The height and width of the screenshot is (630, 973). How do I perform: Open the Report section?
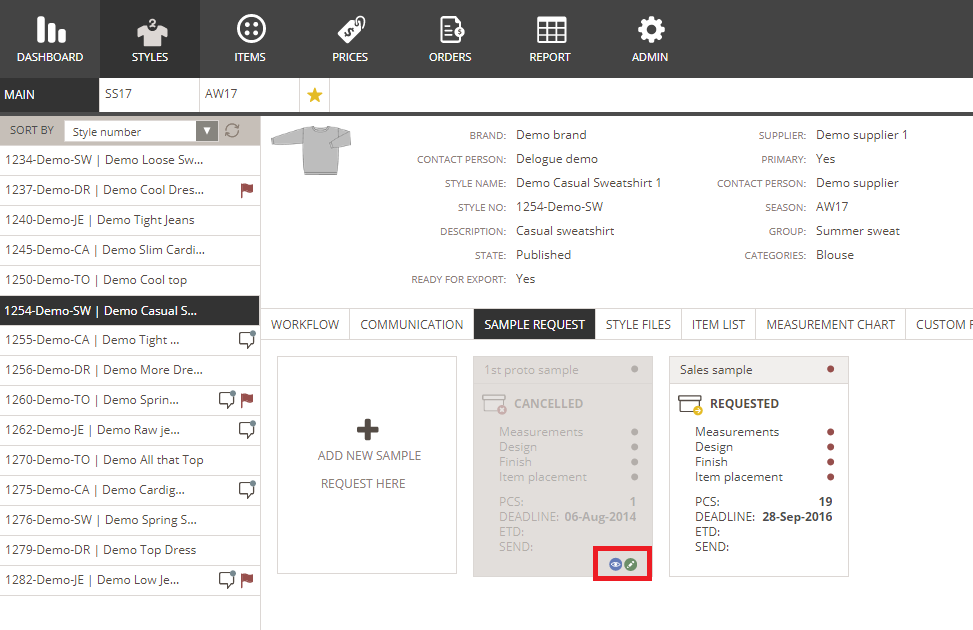click(x=550, y=40)
